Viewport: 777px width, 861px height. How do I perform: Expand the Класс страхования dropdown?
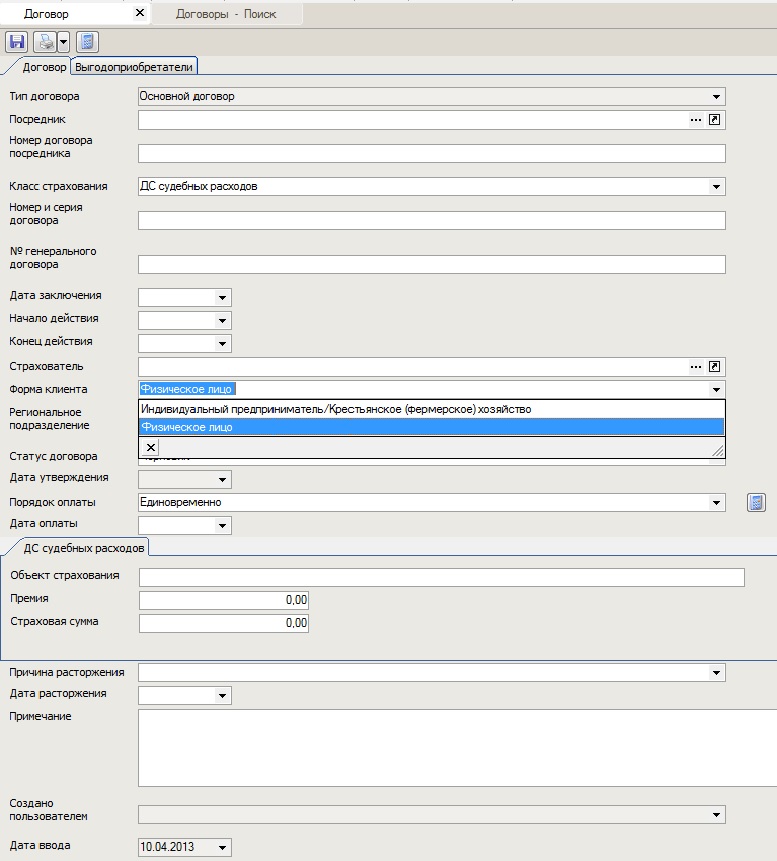coord(716,187)
